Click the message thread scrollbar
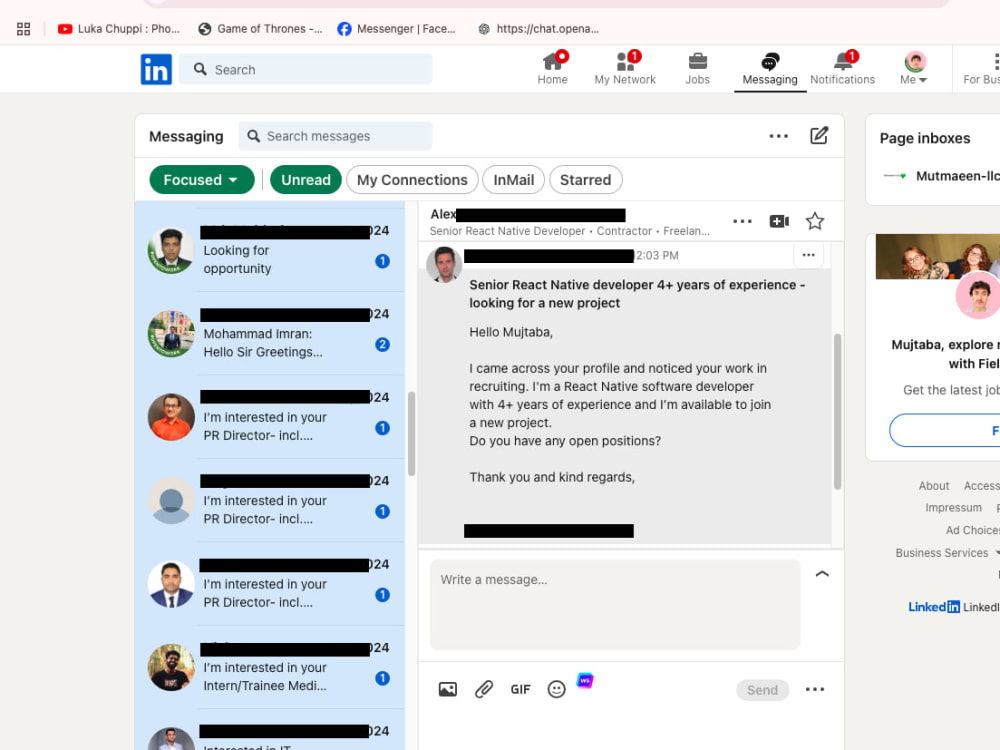This screenshot has width=1000, height=750. (x=837, y=411)
